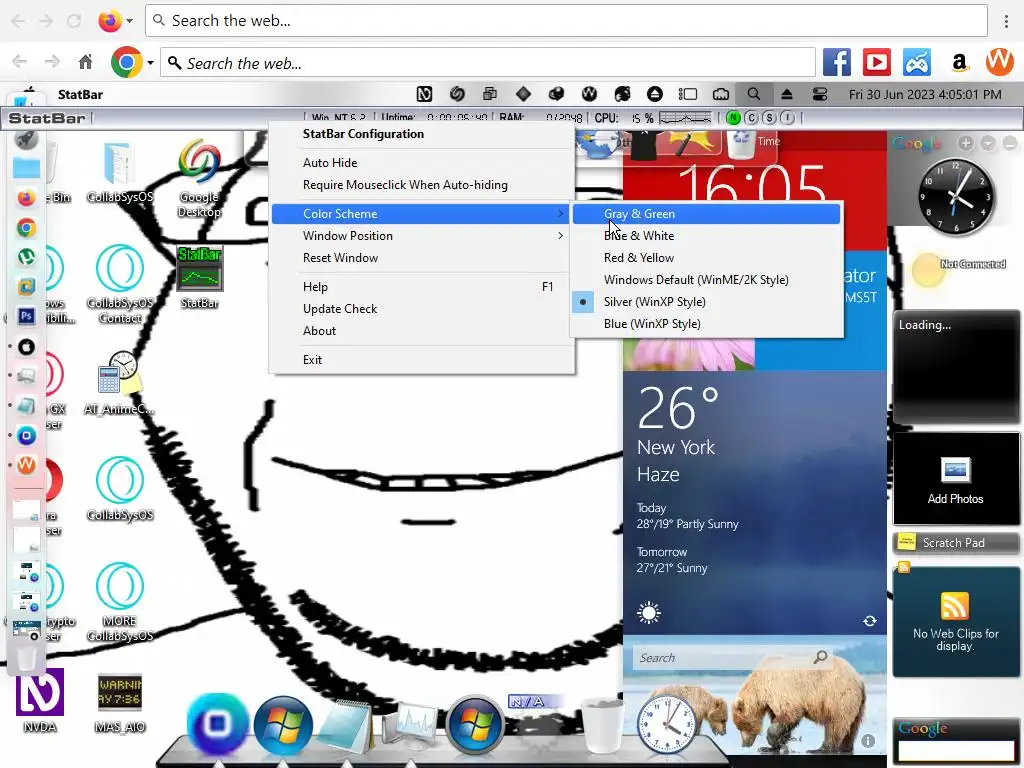Click Firefox icon in side dock
This screenshot has width=1024, height=768.
[x=26, y=198]
